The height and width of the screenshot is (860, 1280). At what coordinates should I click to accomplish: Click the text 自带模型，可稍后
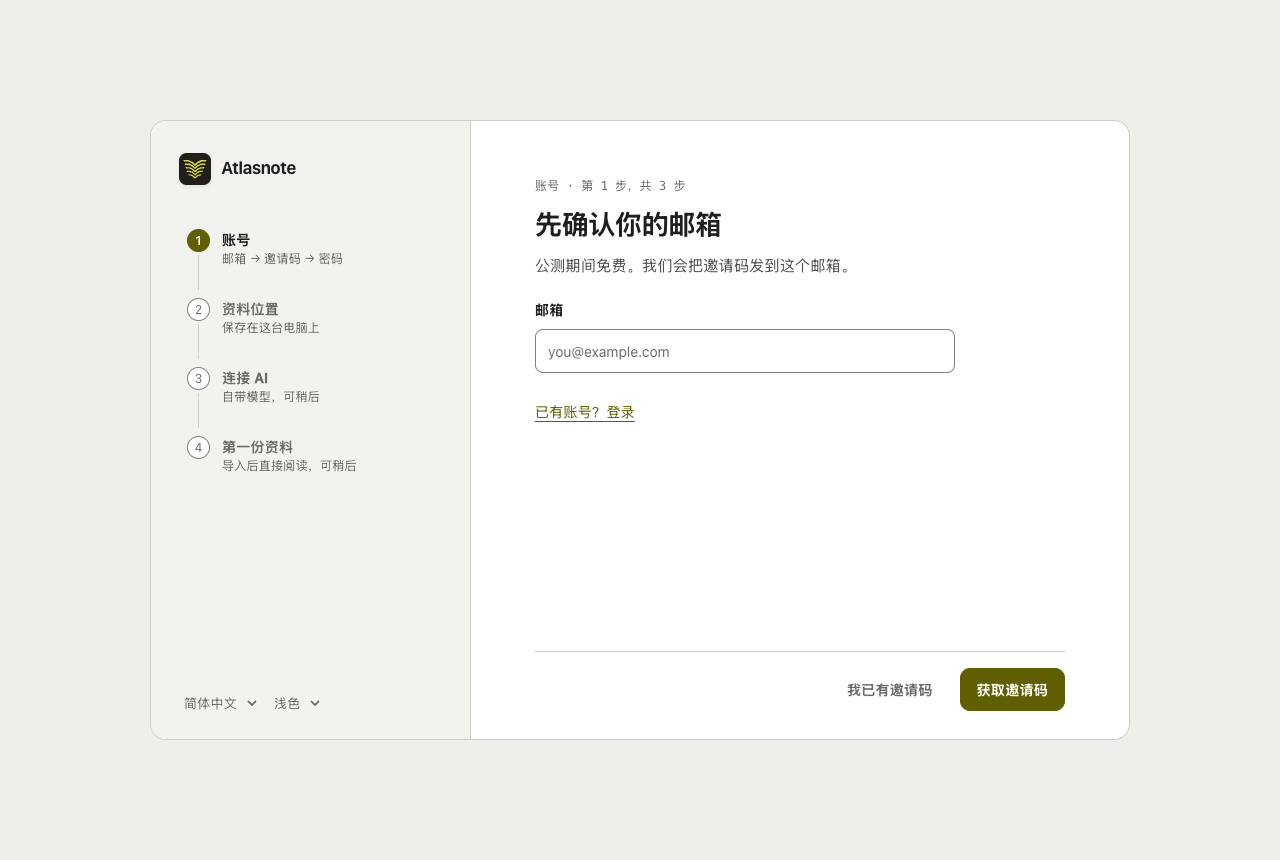click(271, 397)
